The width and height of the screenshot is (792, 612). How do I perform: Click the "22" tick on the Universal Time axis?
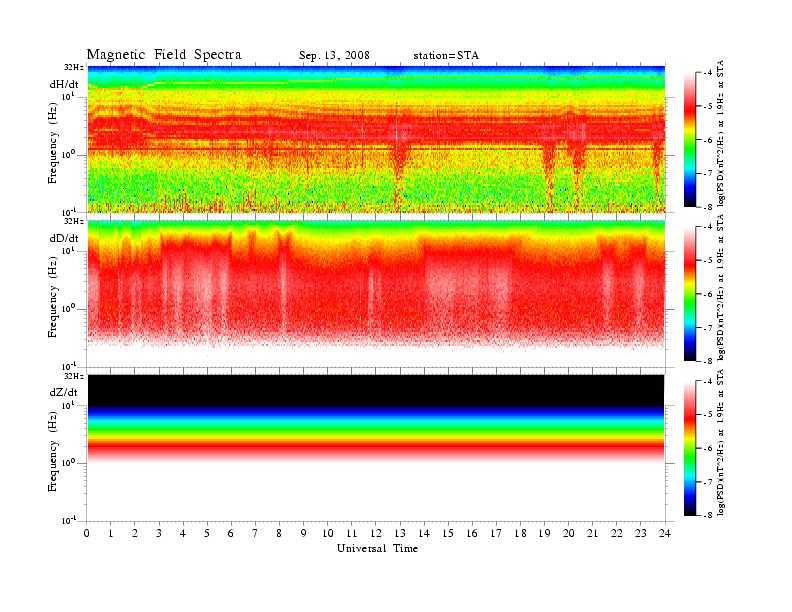[x=617, y=533]
